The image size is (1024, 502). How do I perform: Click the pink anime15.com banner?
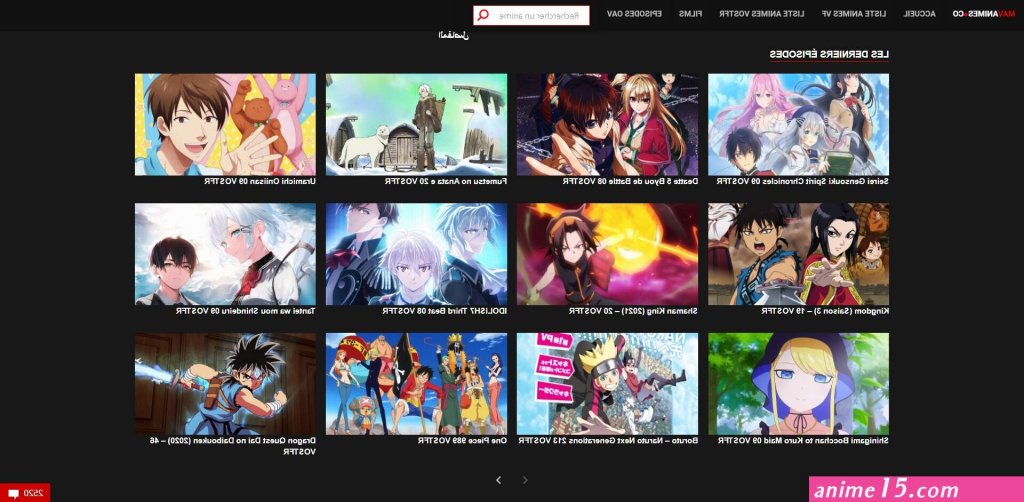(x=916, y=490)
